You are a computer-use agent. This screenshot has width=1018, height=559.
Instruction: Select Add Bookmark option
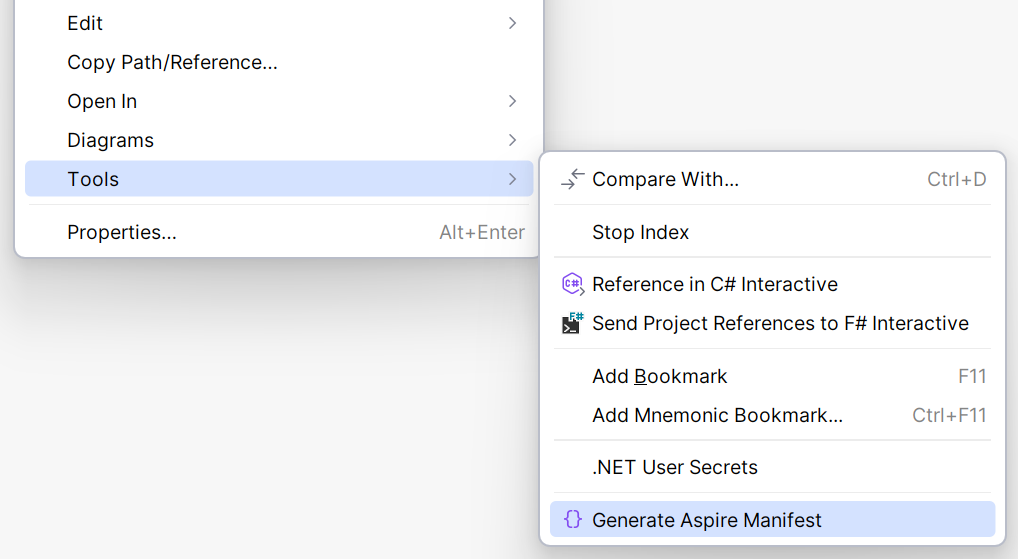click(660, 376)
